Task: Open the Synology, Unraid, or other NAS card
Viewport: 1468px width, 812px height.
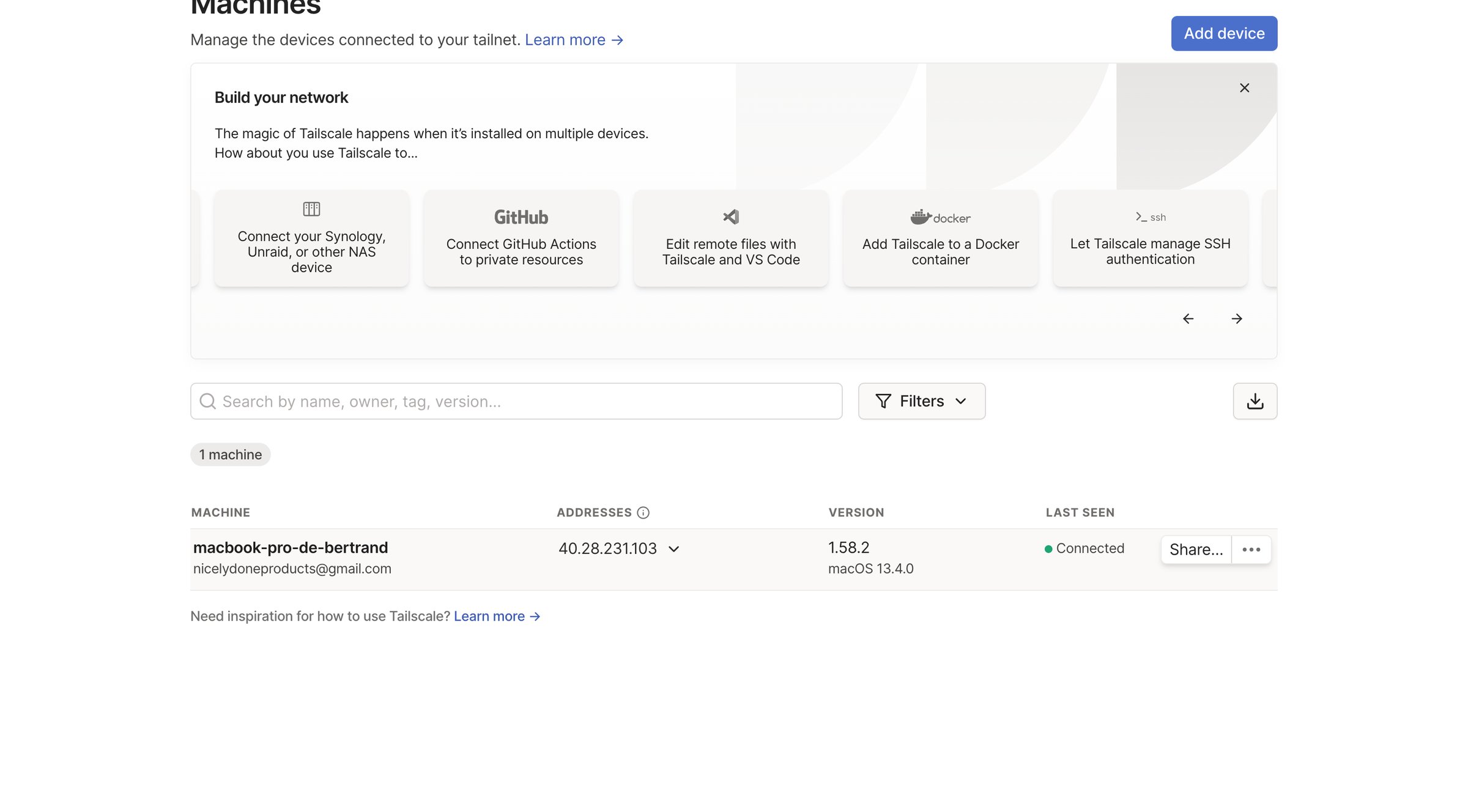Action: coord(311,238)
